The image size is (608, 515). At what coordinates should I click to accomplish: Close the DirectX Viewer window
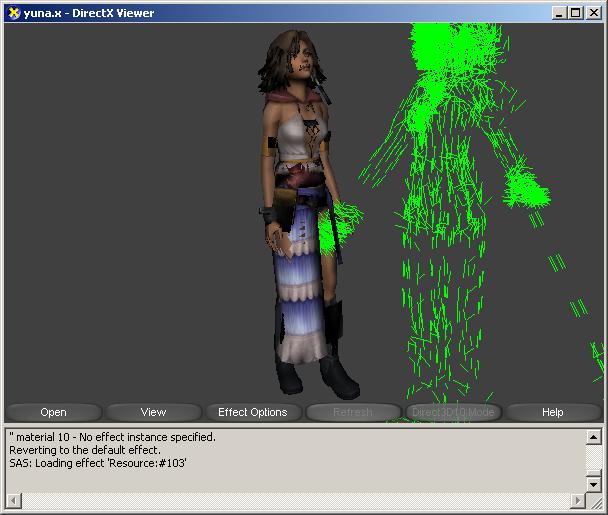(592, 12)
